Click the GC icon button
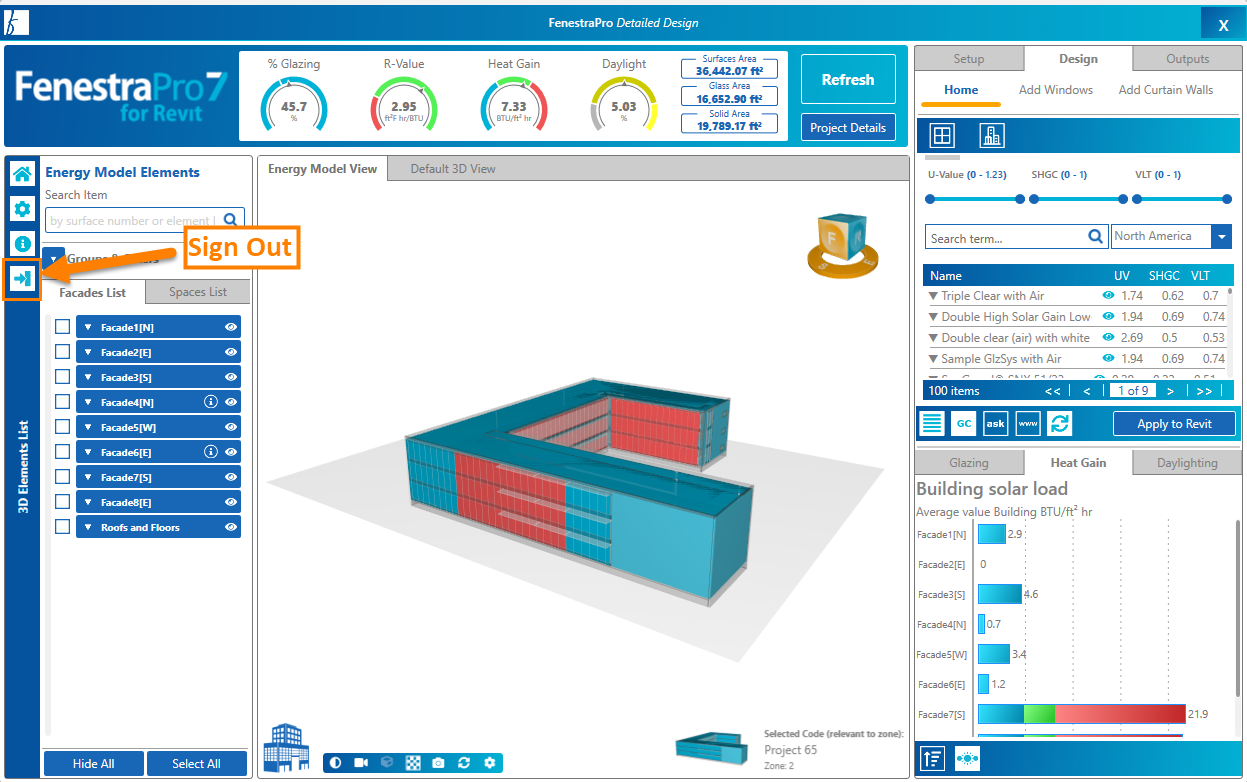The image size is (1247, 782). coord(963,423)
